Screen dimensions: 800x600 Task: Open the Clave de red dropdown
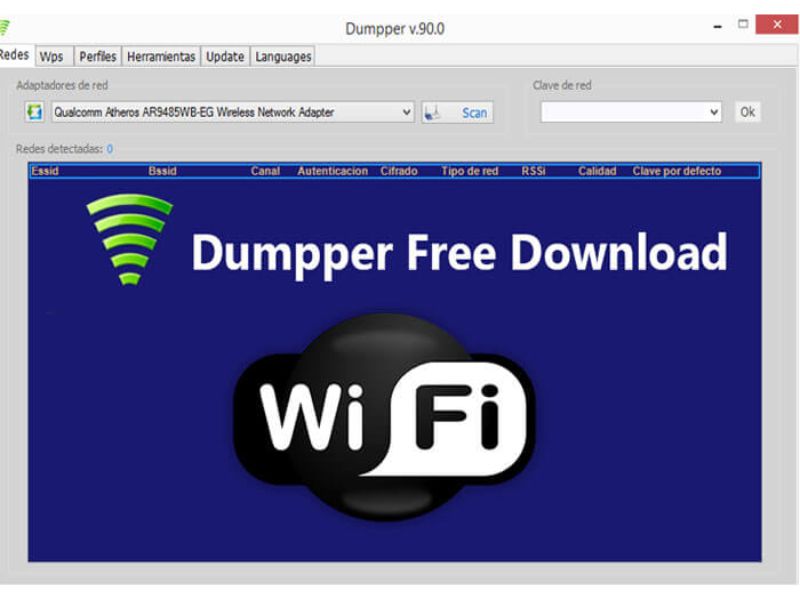click(x=631, y=112)
